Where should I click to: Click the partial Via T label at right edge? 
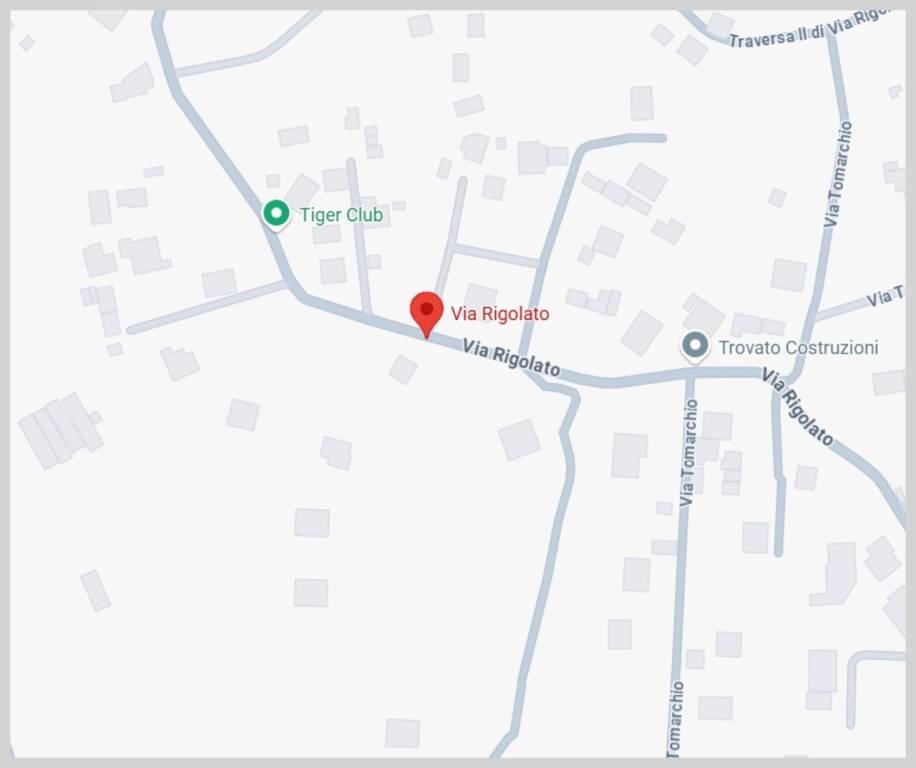pos(884,297)
